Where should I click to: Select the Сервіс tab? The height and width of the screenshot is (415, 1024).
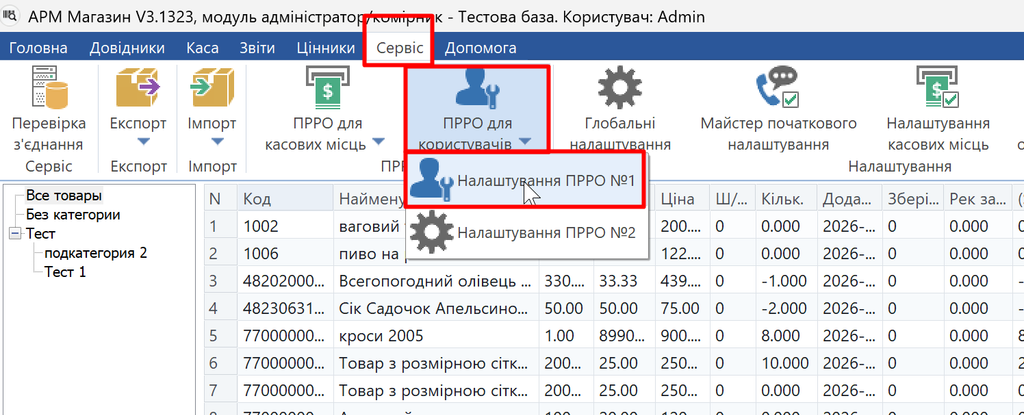[400, 48]
